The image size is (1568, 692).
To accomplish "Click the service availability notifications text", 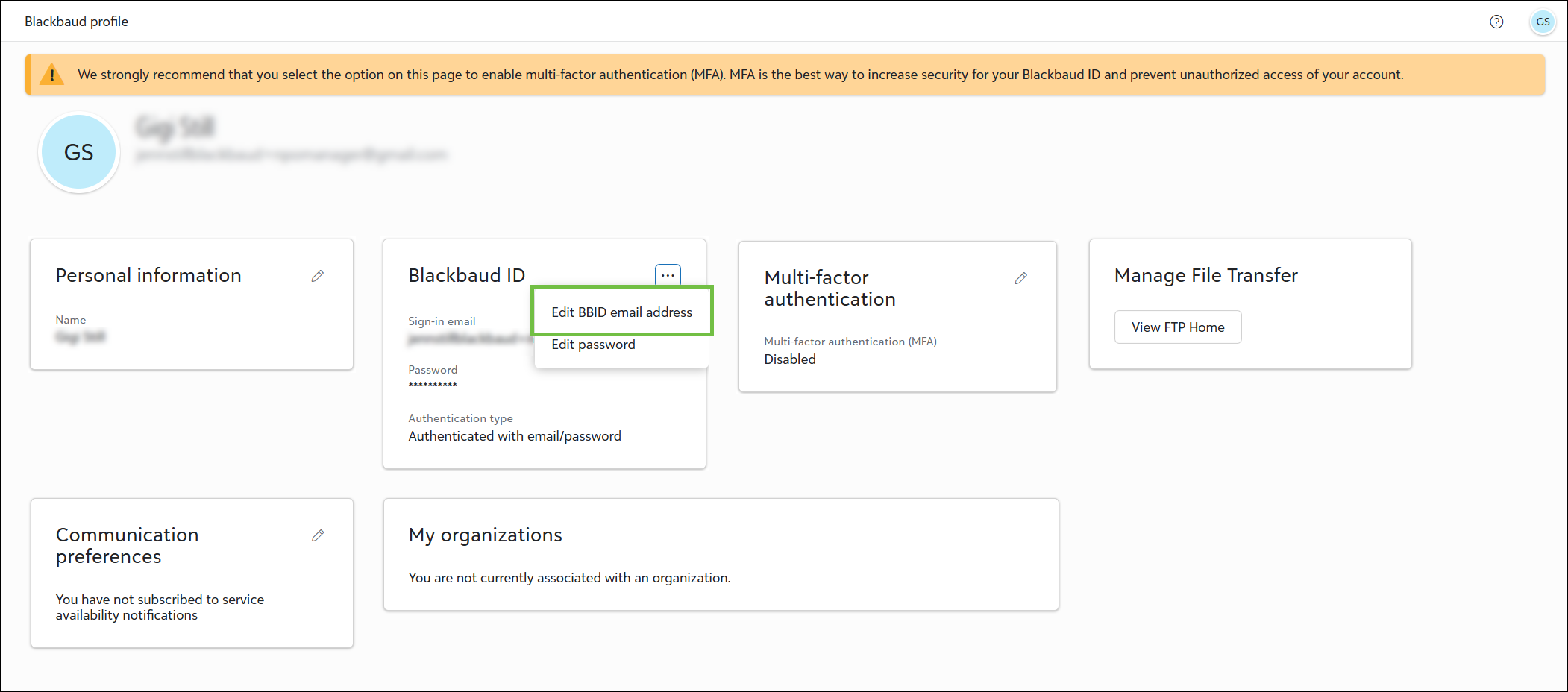I will click(x=160, y=607).
